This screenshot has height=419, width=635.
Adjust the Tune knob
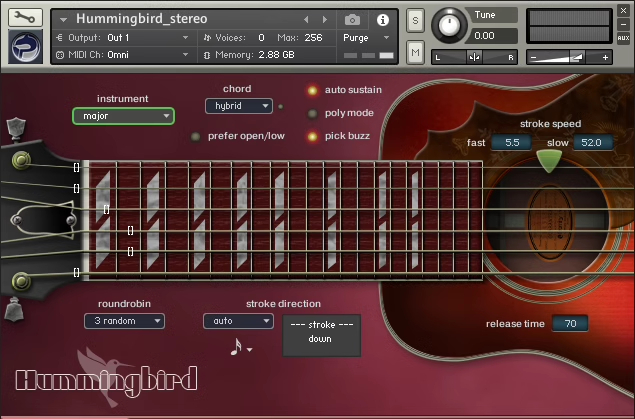[449, 25]
